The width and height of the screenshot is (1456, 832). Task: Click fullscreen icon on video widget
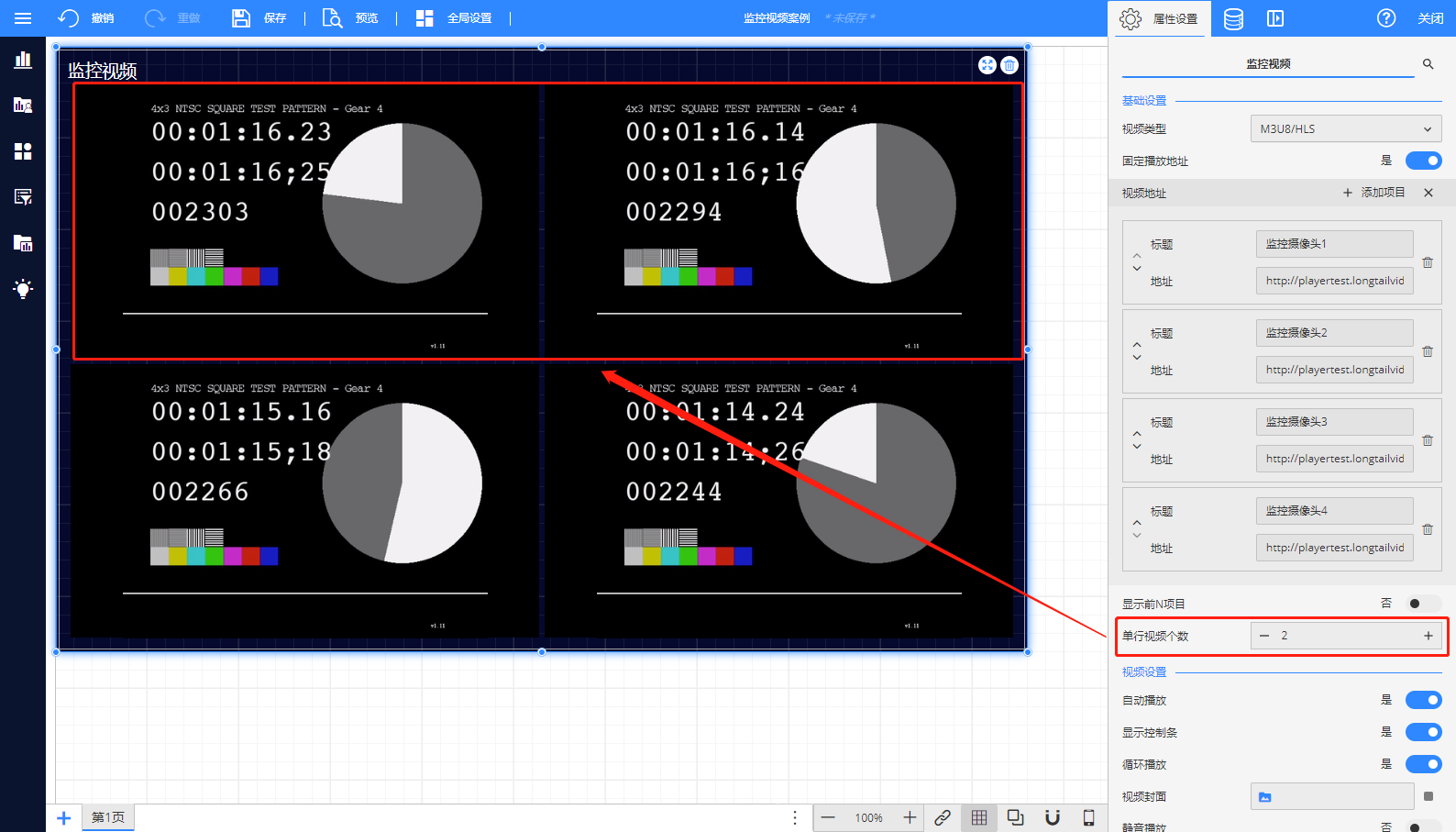pos(987,65)
